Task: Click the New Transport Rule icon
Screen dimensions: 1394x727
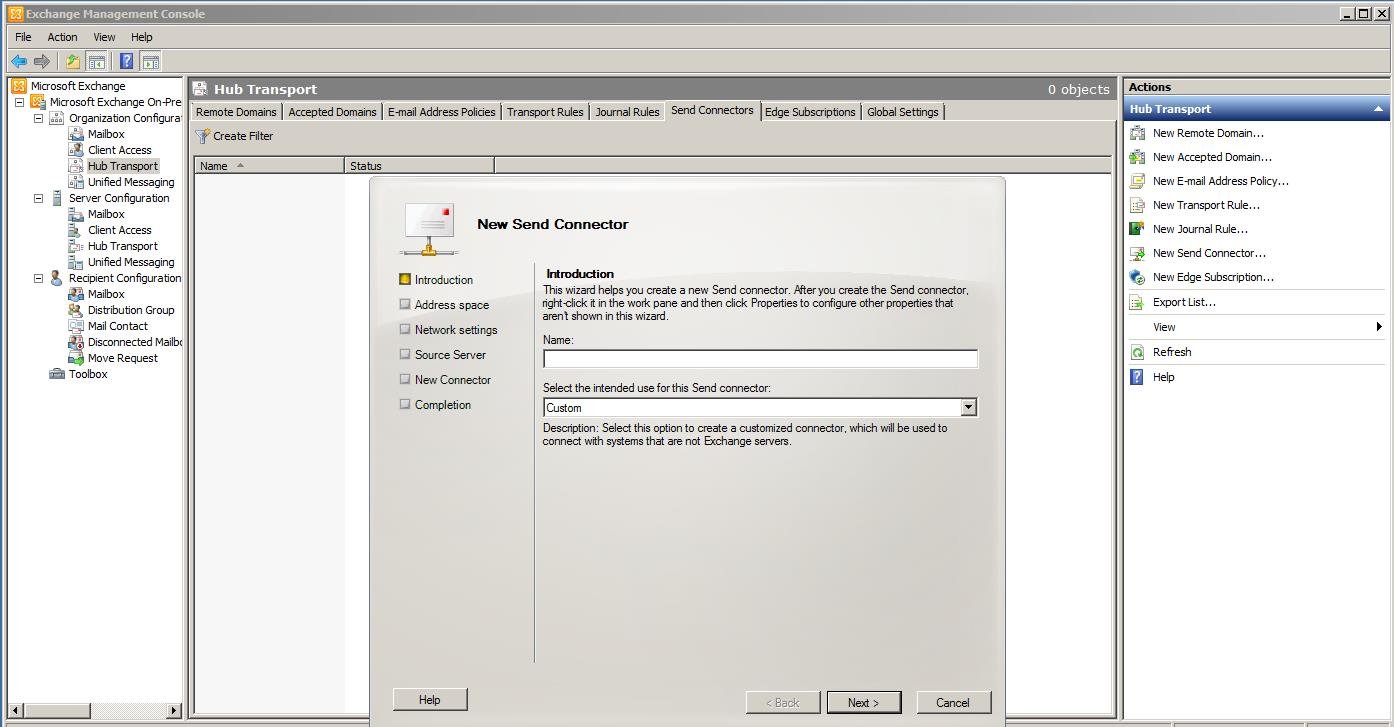Action: tap(1137, 205)
